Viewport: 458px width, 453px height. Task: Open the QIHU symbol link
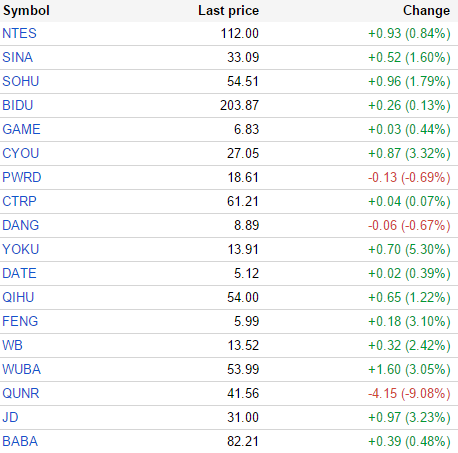point(18,297)
